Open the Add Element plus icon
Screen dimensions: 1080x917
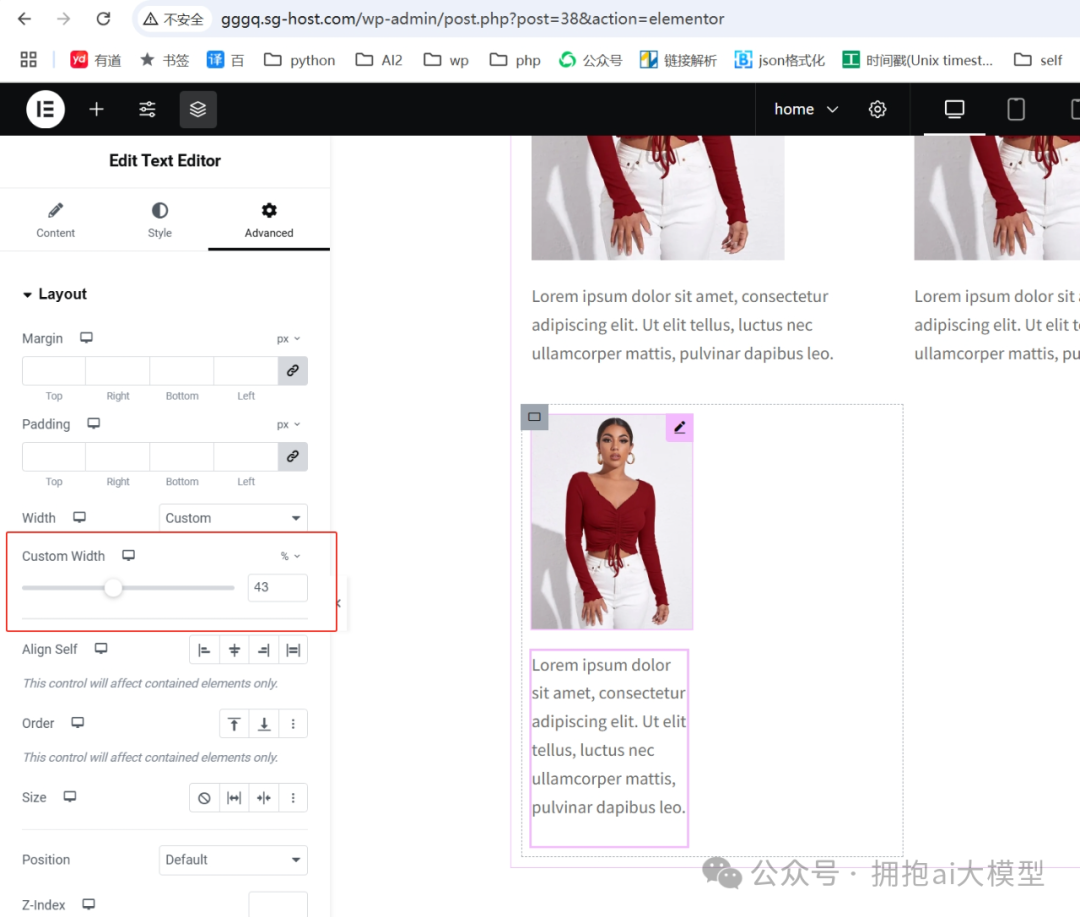tap(96, 109)
